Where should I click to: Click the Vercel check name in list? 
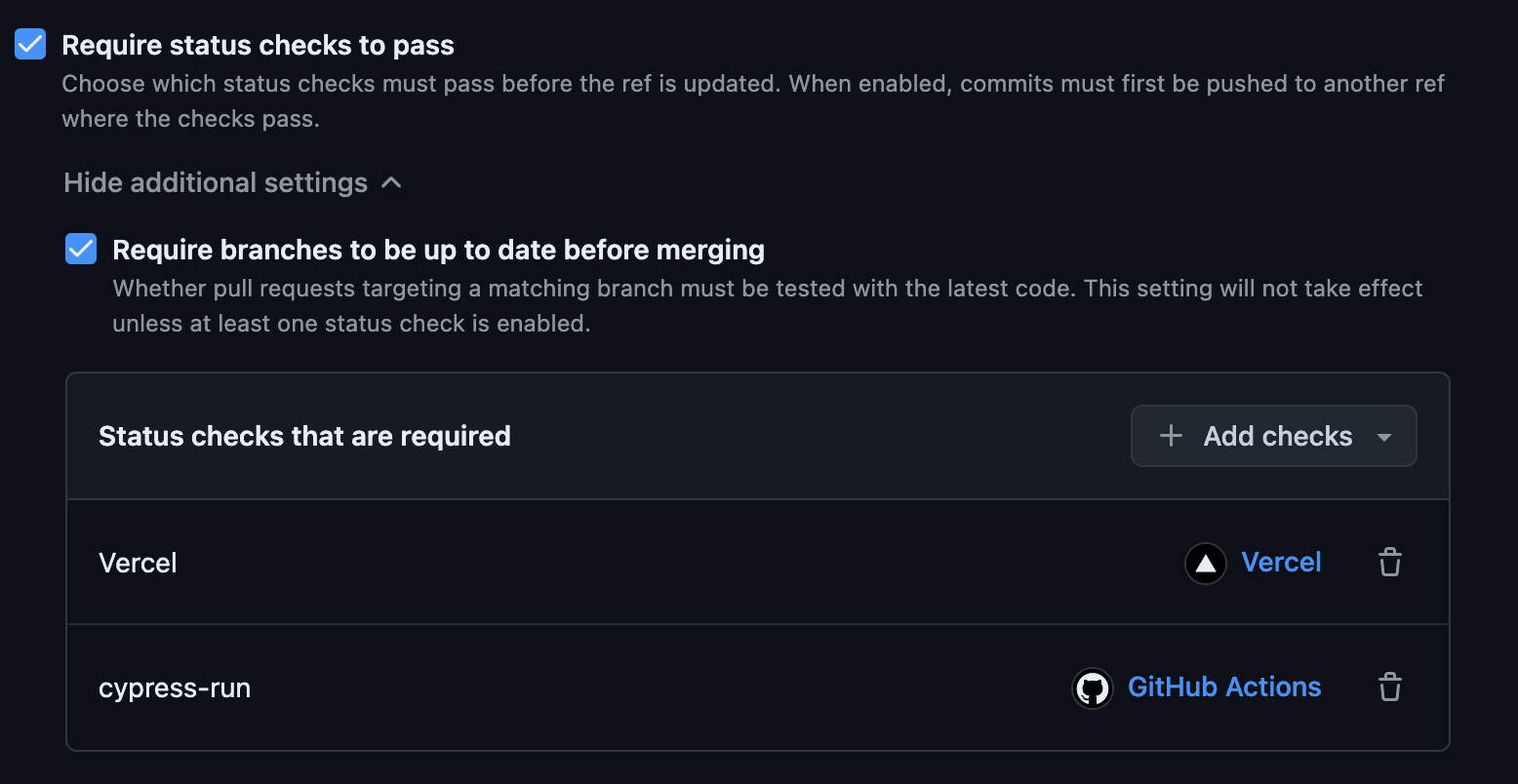[138, 564]
